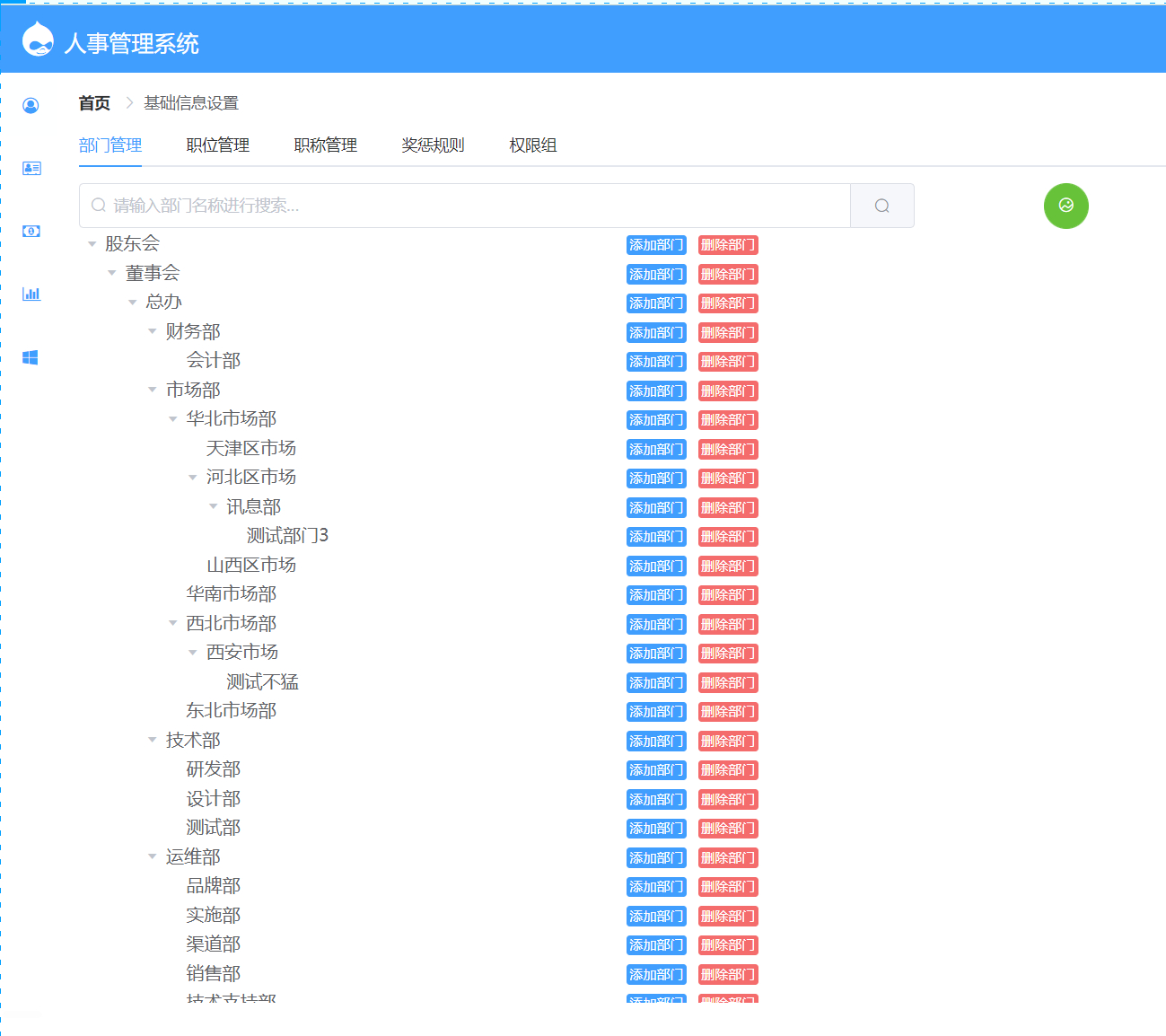The height and width of the screenshot is (1036, 1166).
Task: Open the ID card sidebar icon
Action: point(31,168)
